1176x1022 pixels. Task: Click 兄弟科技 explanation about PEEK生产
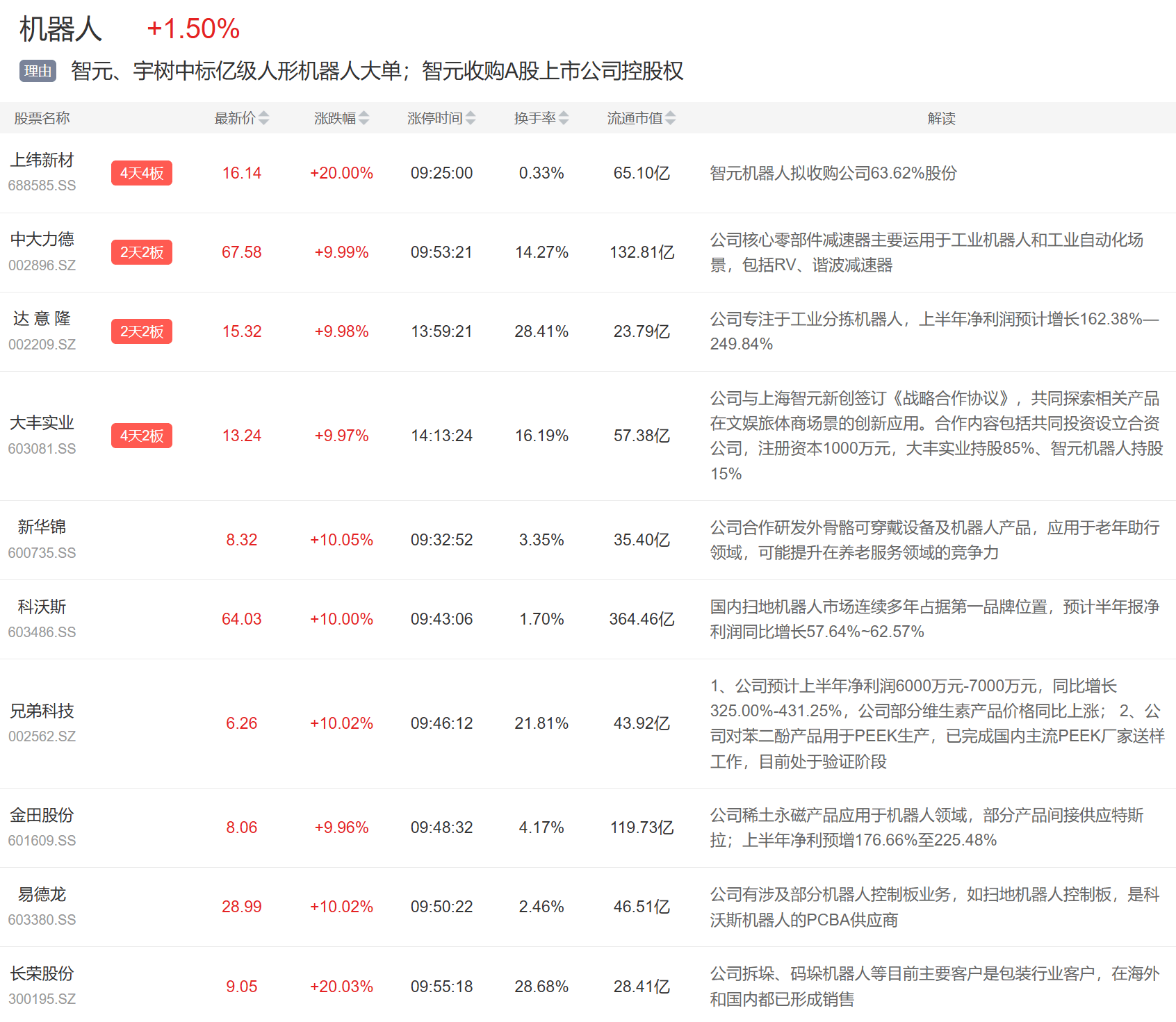coord(937,723)
